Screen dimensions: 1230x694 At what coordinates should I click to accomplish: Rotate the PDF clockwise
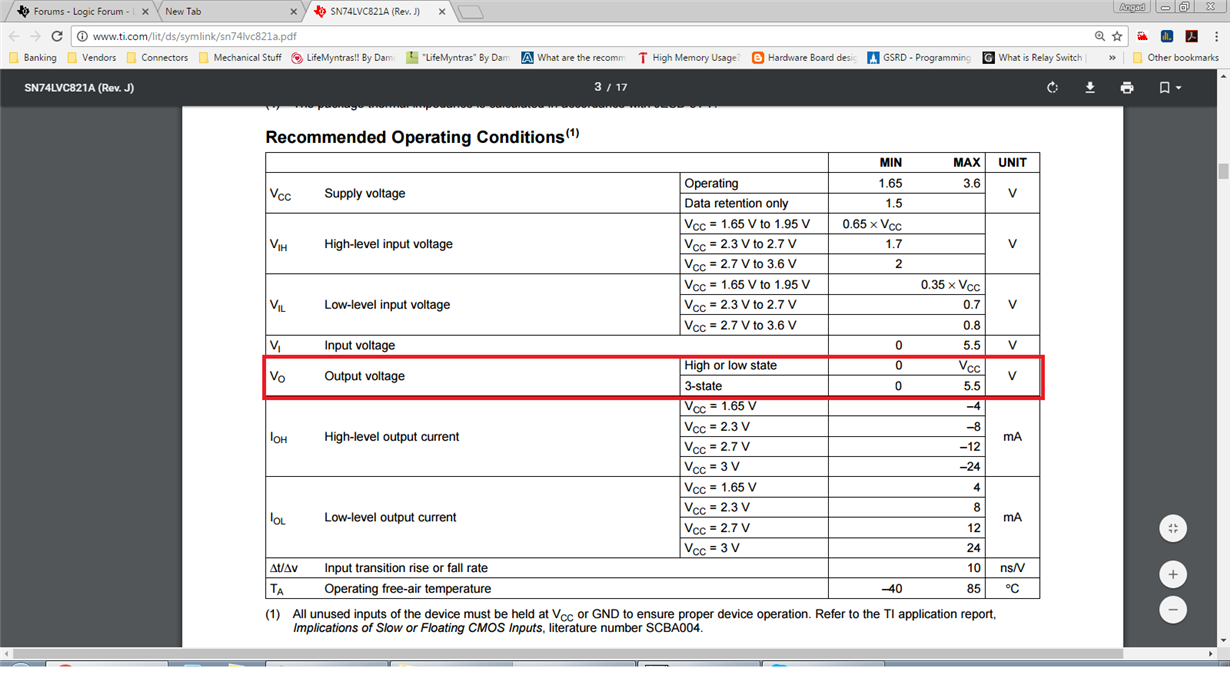[x=1052, y=88]
